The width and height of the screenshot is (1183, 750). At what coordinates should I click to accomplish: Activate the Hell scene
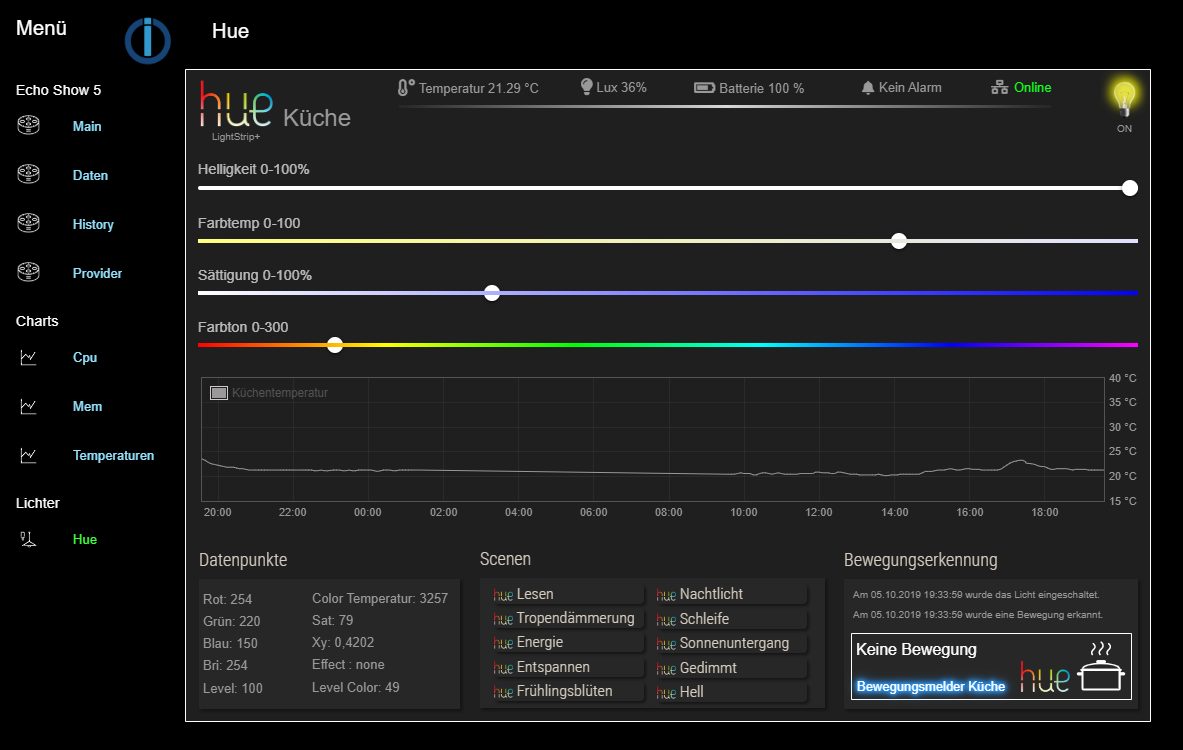[x=730, y=693]
